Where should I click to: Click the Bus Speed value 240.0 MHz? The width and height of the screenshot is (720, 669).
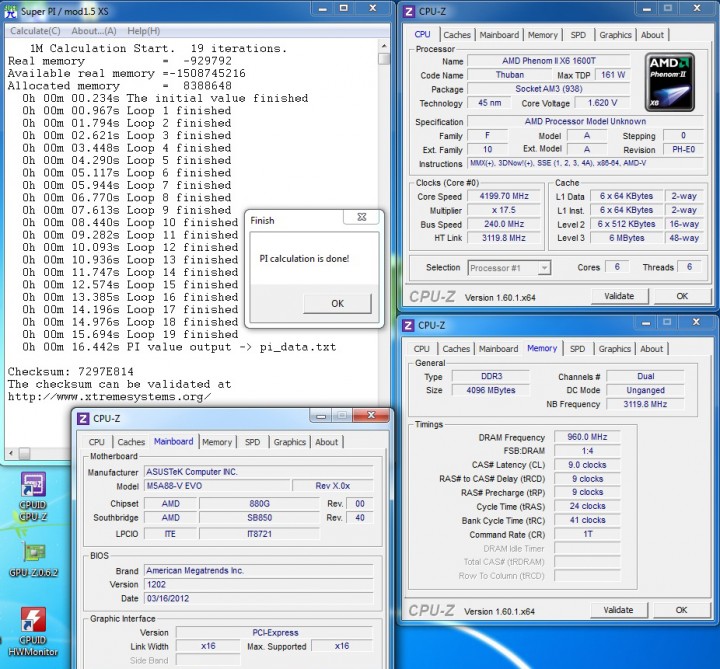(x=504, y=224)
